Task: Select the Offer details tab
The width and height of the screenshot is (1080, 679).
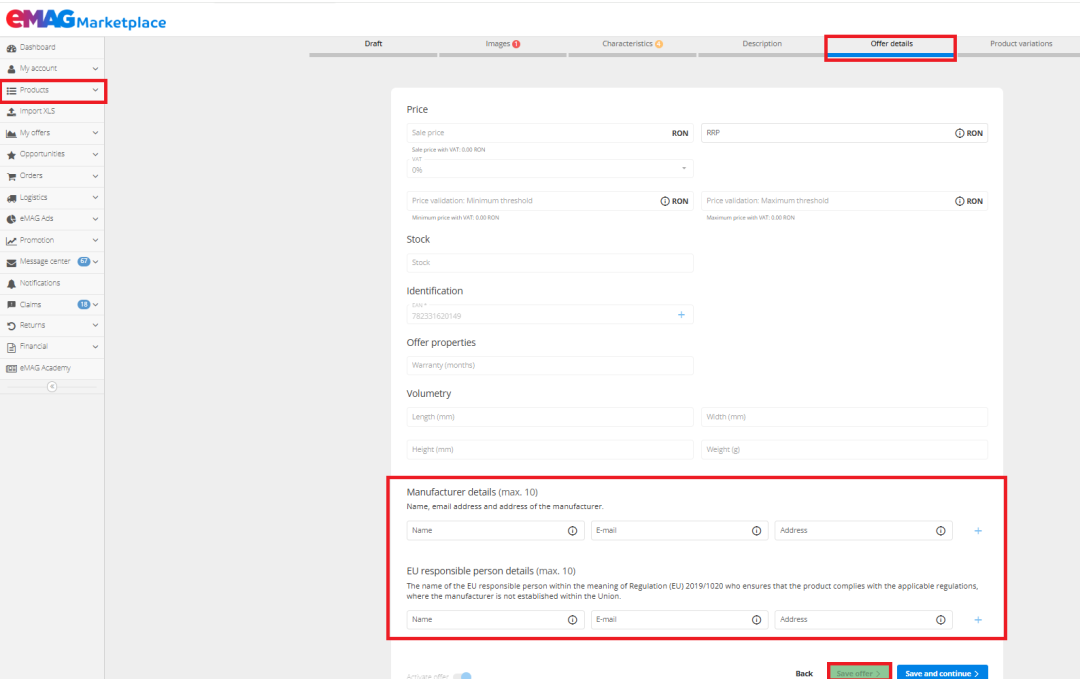Action: 891,45
